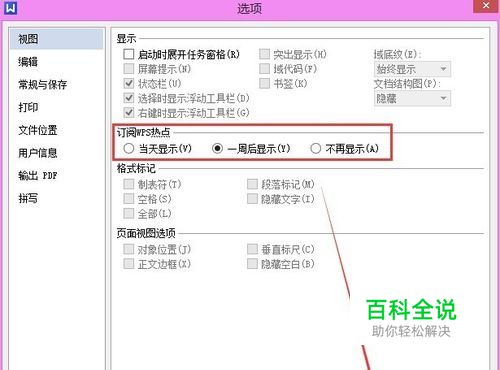Open the 拼写 settings page
The image size is (500, 370).
pyautogui.click(x=28, y=198)
